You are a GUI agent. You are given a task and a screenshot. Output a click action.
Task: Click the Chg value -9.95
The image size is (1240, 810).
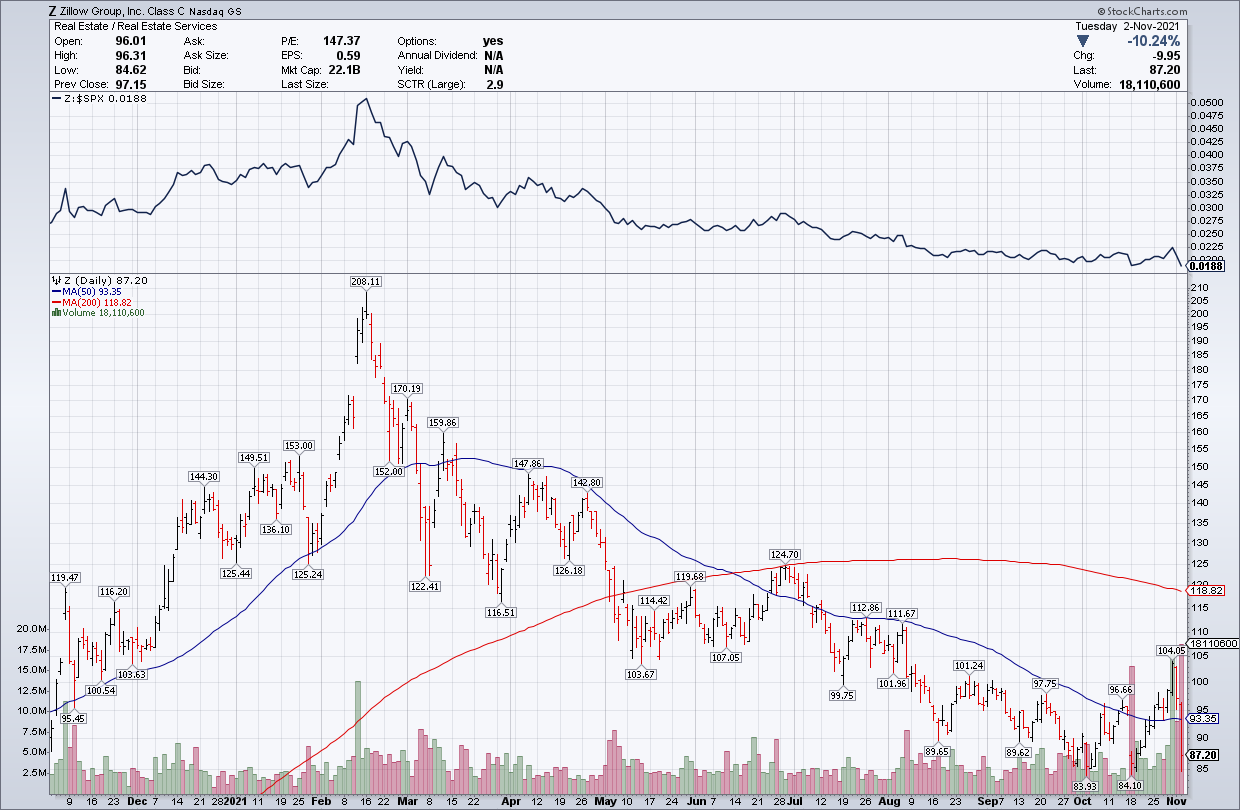pos(1166,56)
